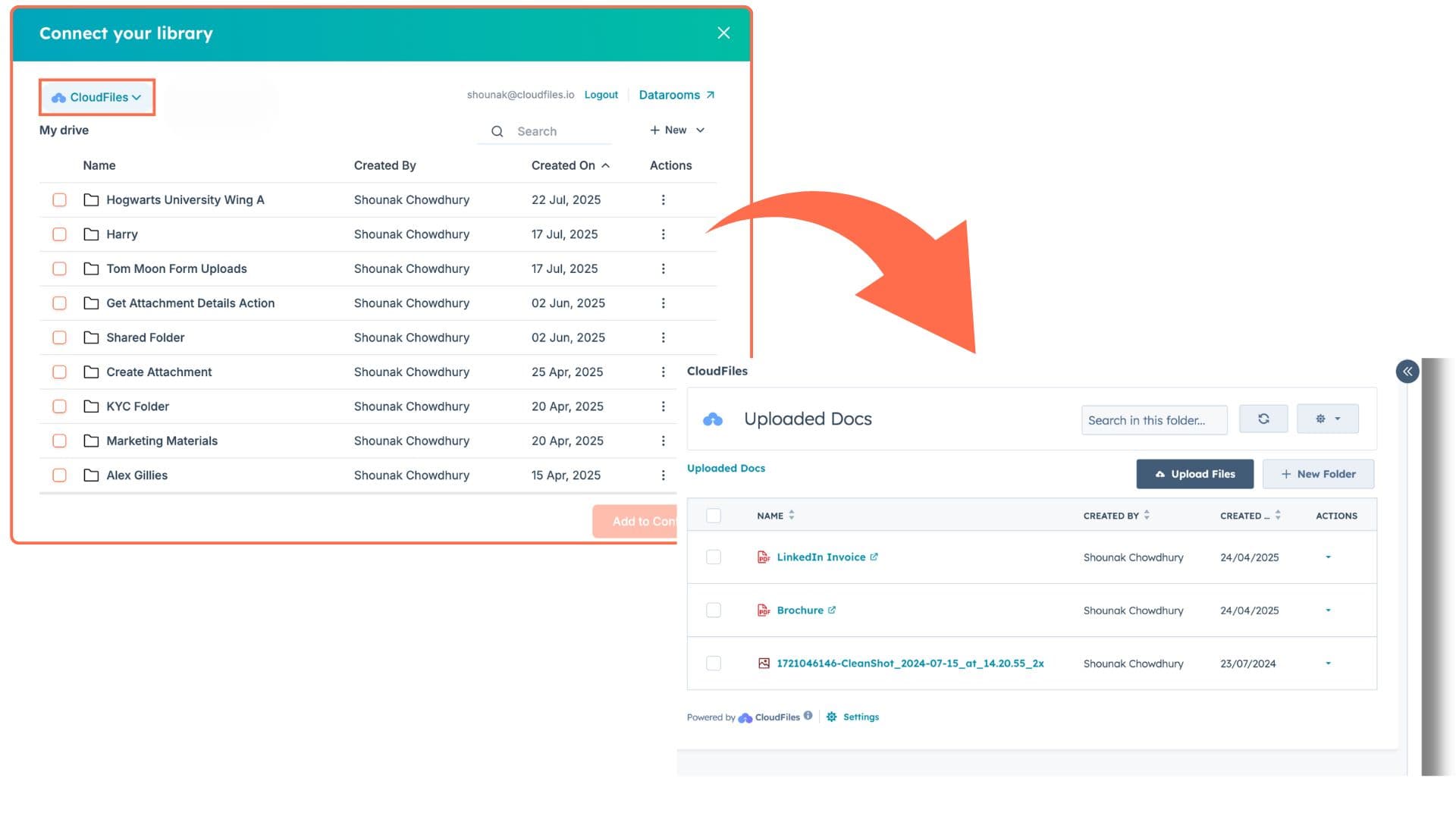Select the Marketing Materials folder checkbox
This screenshot has width=1456, height=819.
[x=59, y=441]
